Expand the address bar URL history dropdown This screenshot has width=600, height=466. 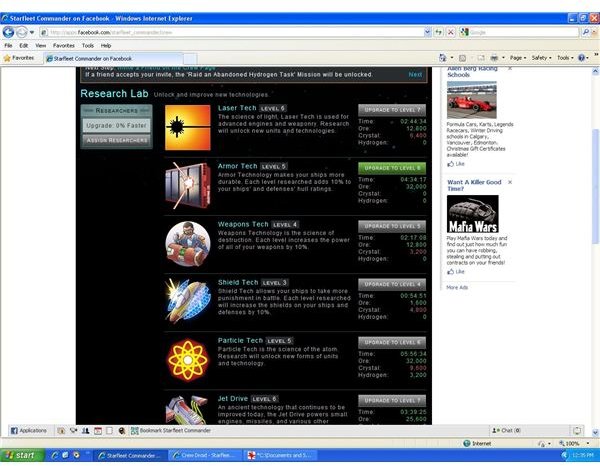click(x=427, y=33)
